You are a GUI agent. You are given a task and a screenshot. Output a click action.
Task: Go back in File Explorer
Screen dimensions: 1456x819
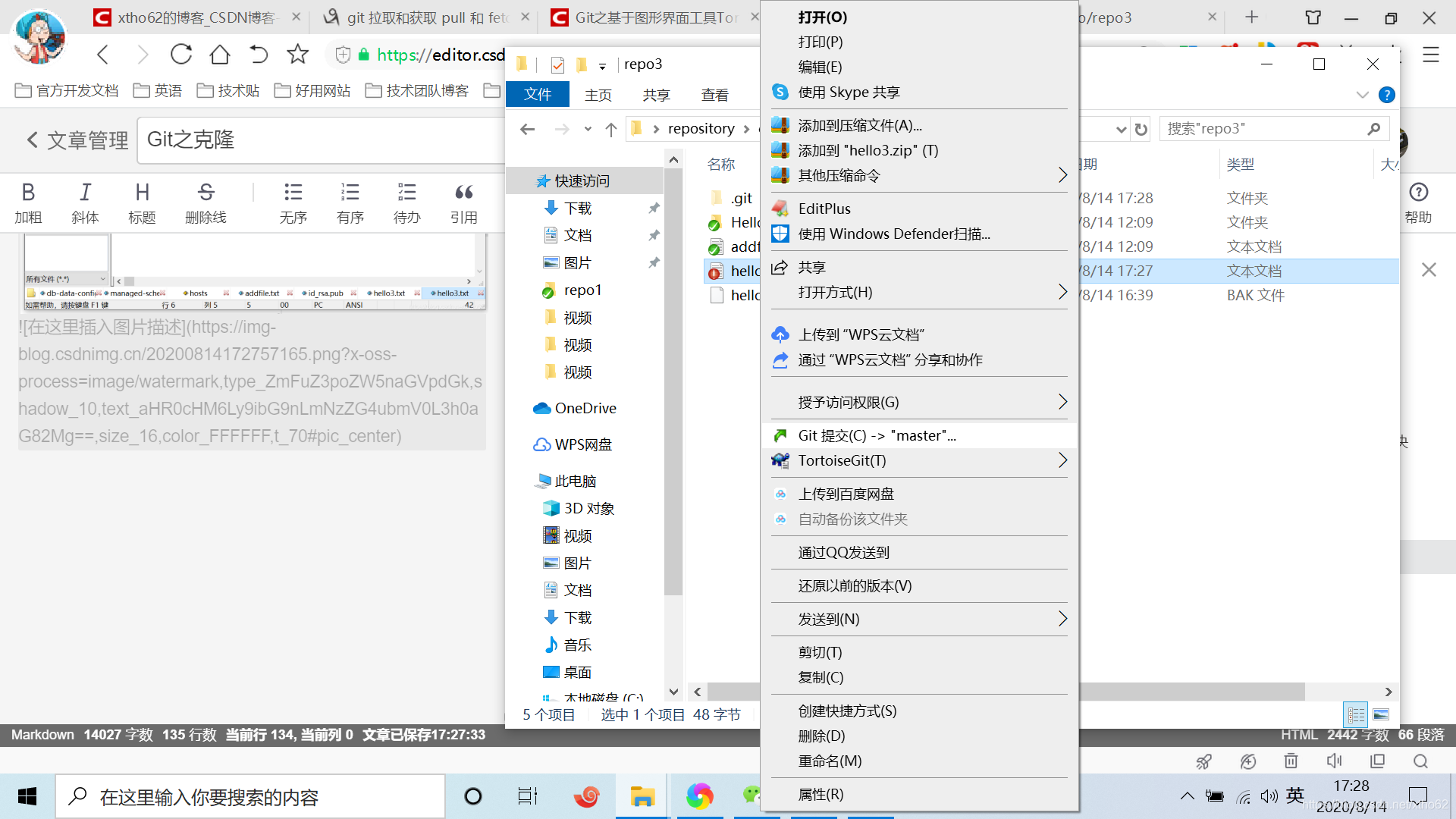click(x=528, y=129)
